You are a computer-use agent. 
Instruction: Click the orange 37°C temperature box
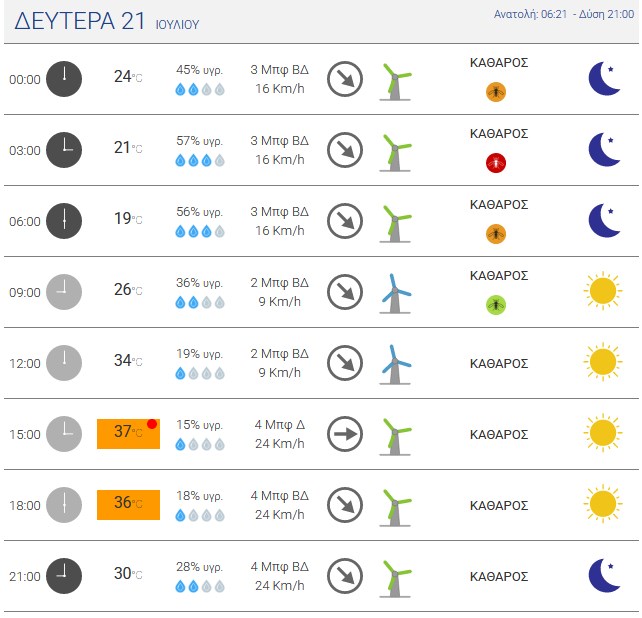coord(128,434)
